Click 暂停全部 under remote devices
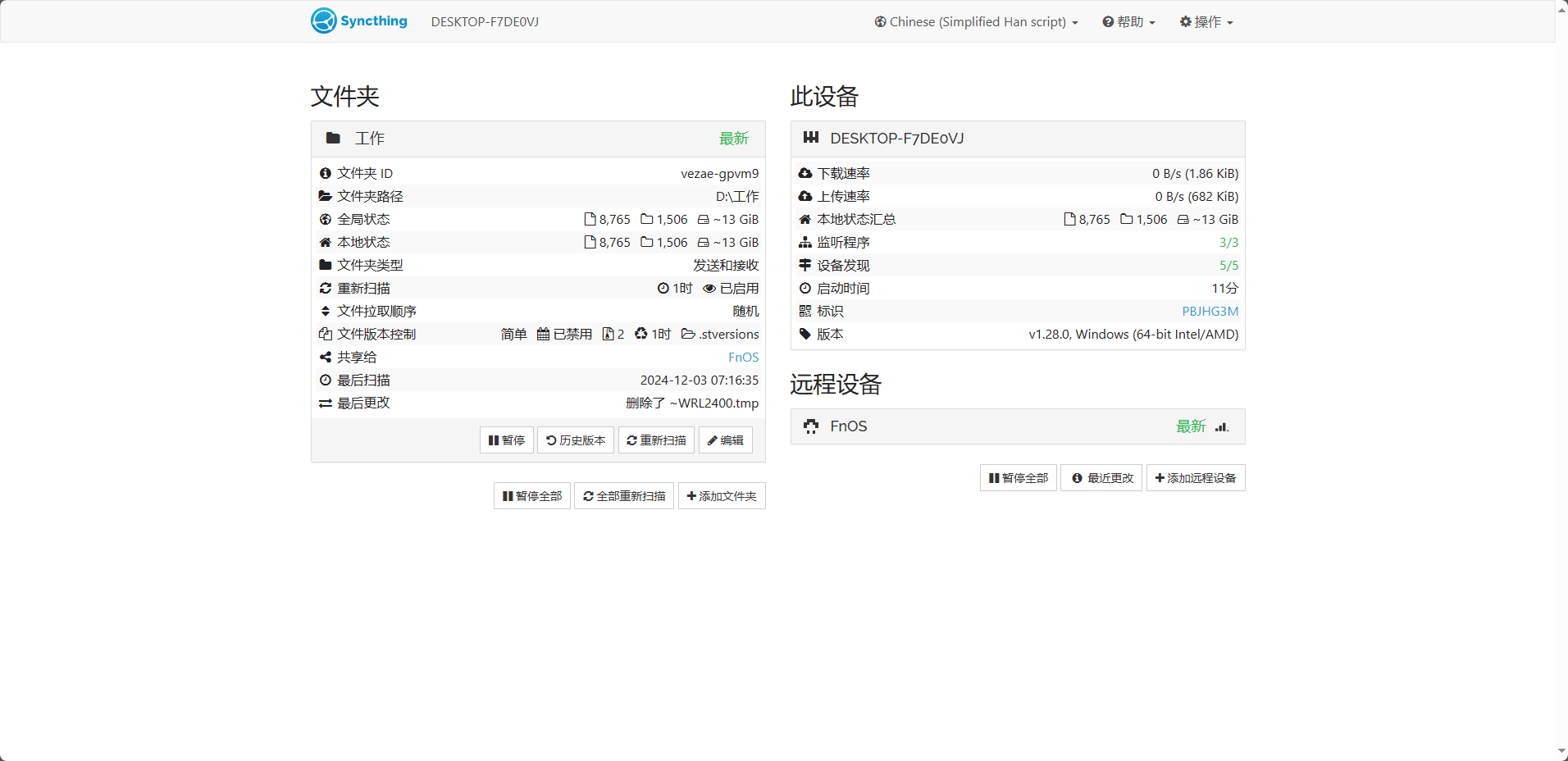 1019,478
